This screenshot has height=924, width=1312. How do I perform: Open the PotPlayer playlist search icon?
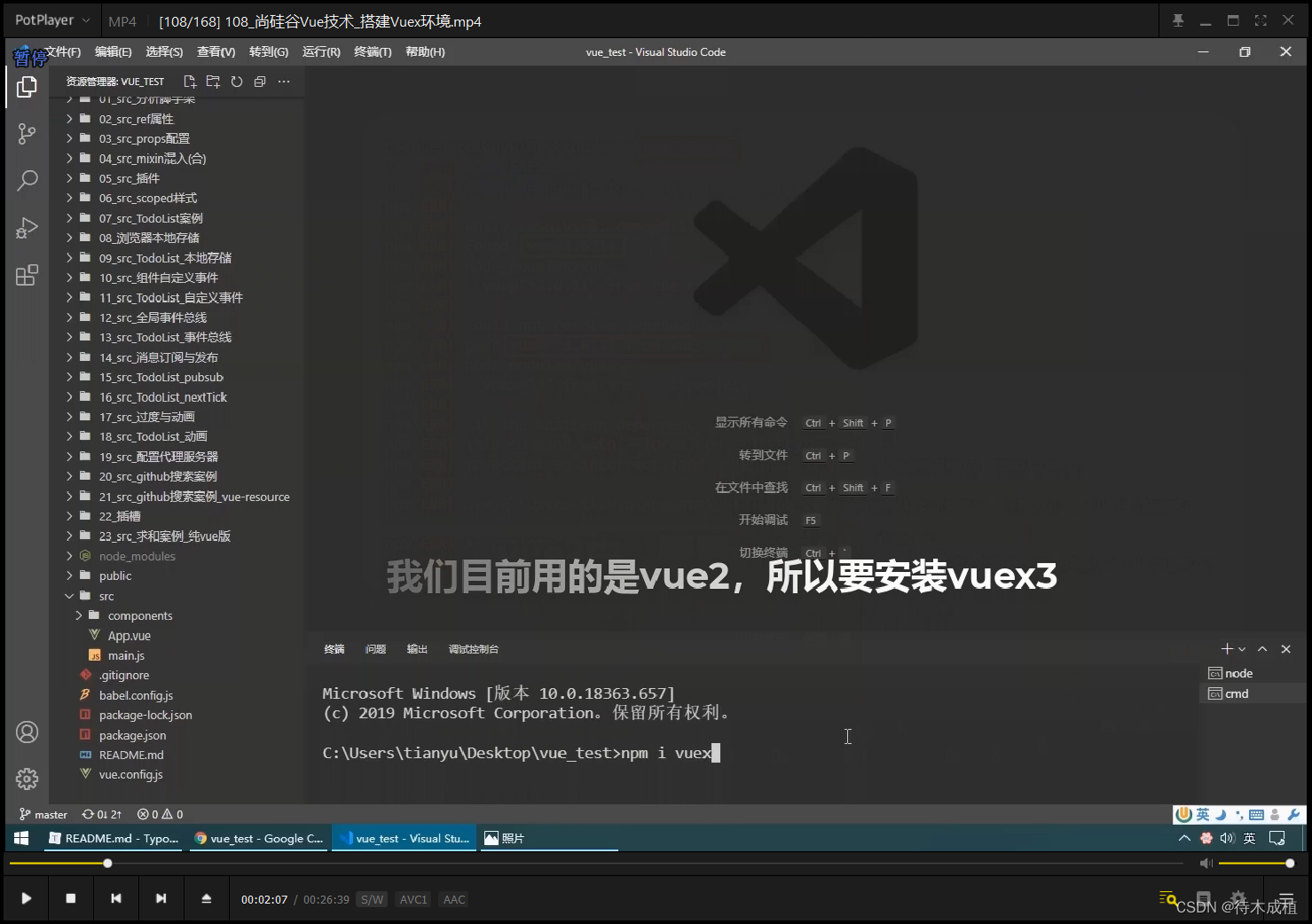tap(1167, 898)
